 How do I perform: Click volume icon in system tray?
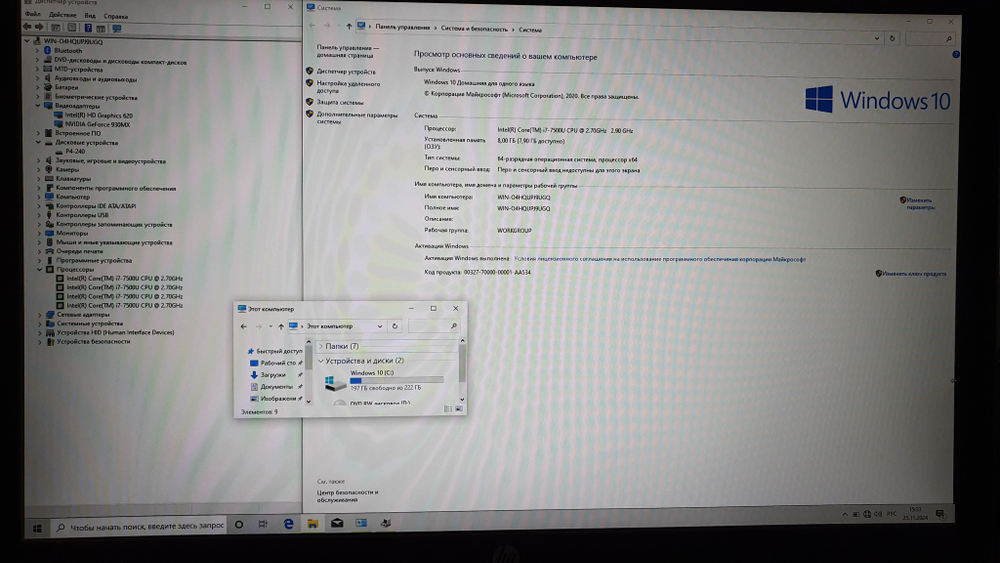point(878,514)
